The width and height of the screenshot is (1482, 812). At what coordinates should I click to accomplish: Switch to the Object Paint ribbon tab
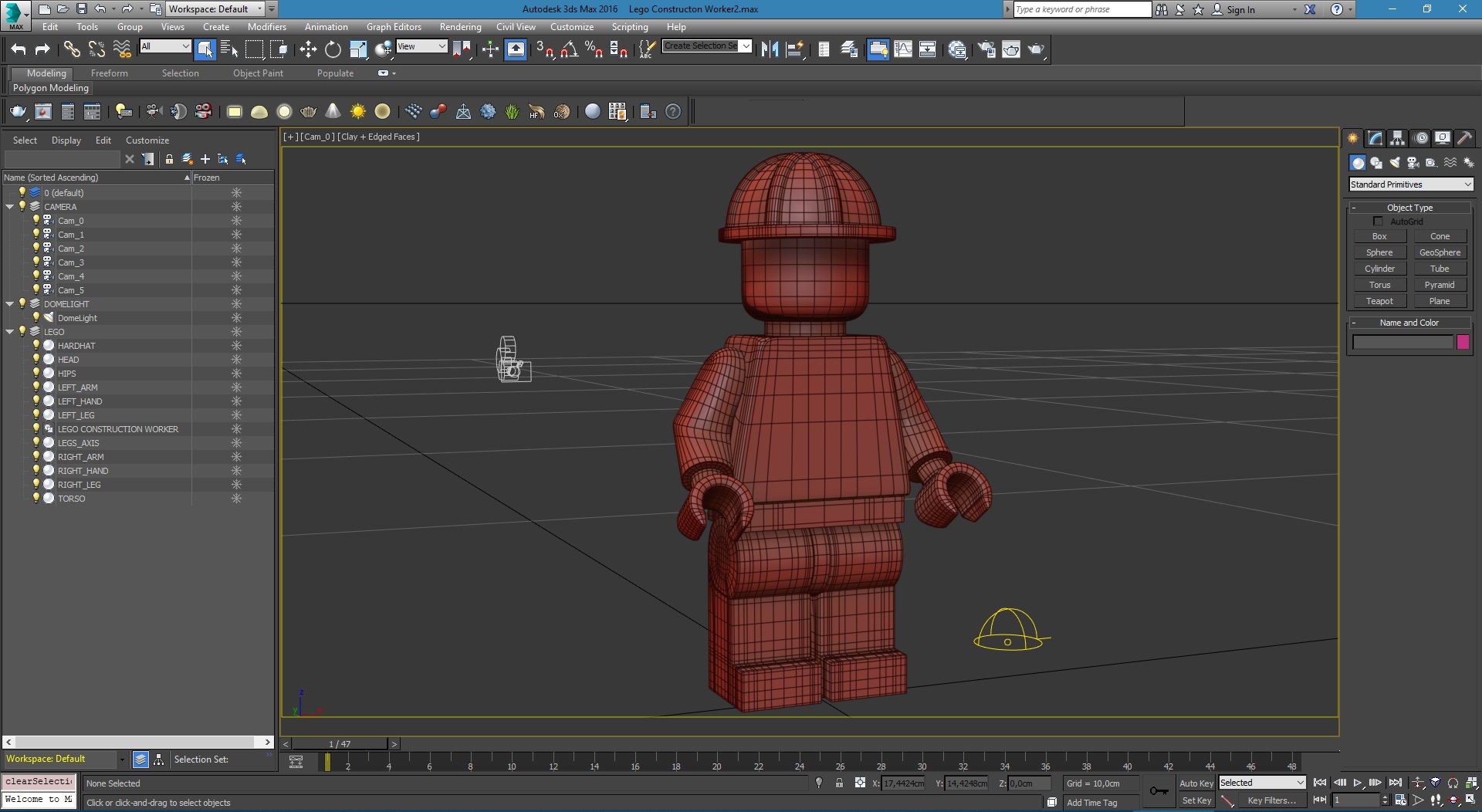coord(258,73)
